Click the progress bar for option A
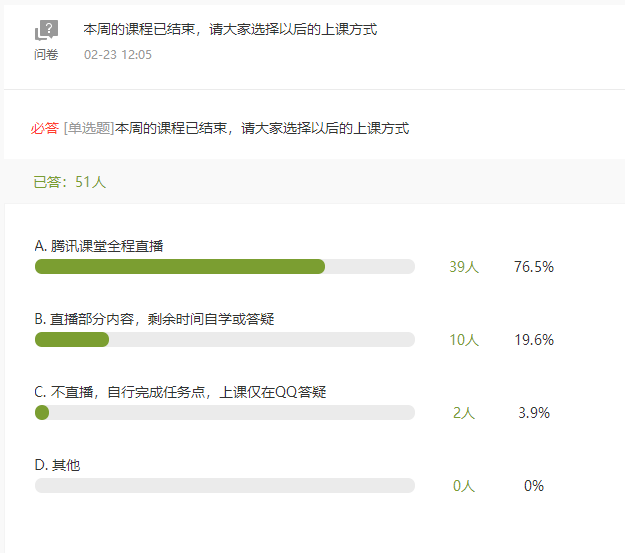Screen dimensions: 625x553 coord(224,267)
